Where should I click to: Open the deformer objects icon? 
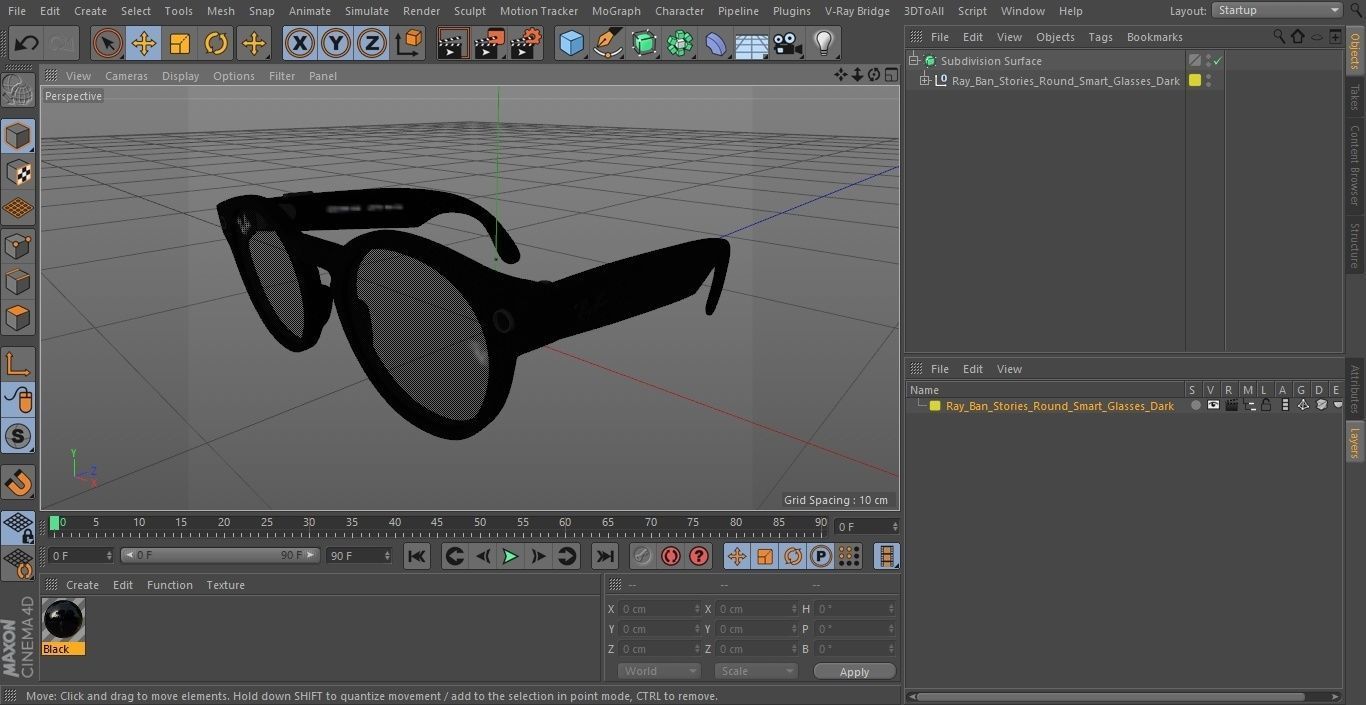tap(716, 44)
